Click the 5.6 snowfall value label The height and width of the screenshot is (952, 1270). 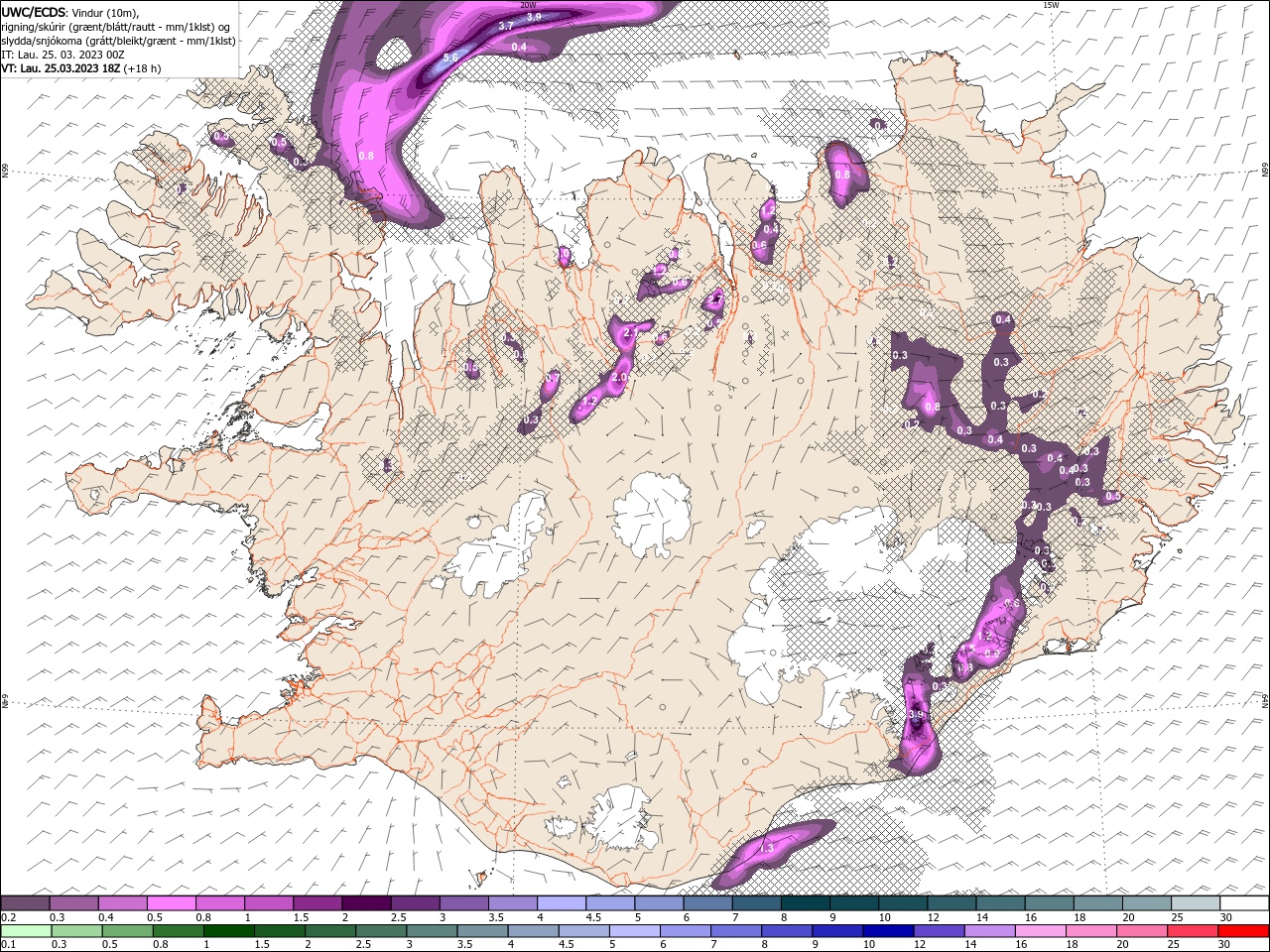[449, 59]
